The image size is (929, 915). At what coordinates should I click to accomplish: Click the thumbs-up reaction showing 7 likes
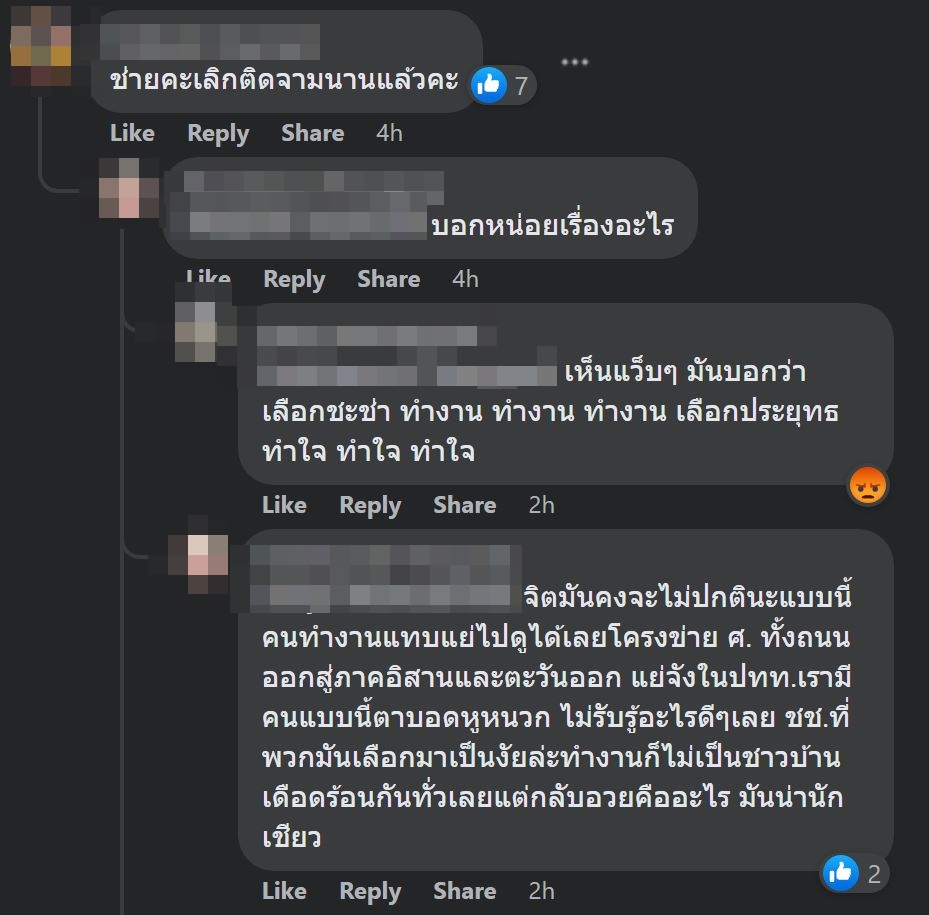(x=502, y=85)
